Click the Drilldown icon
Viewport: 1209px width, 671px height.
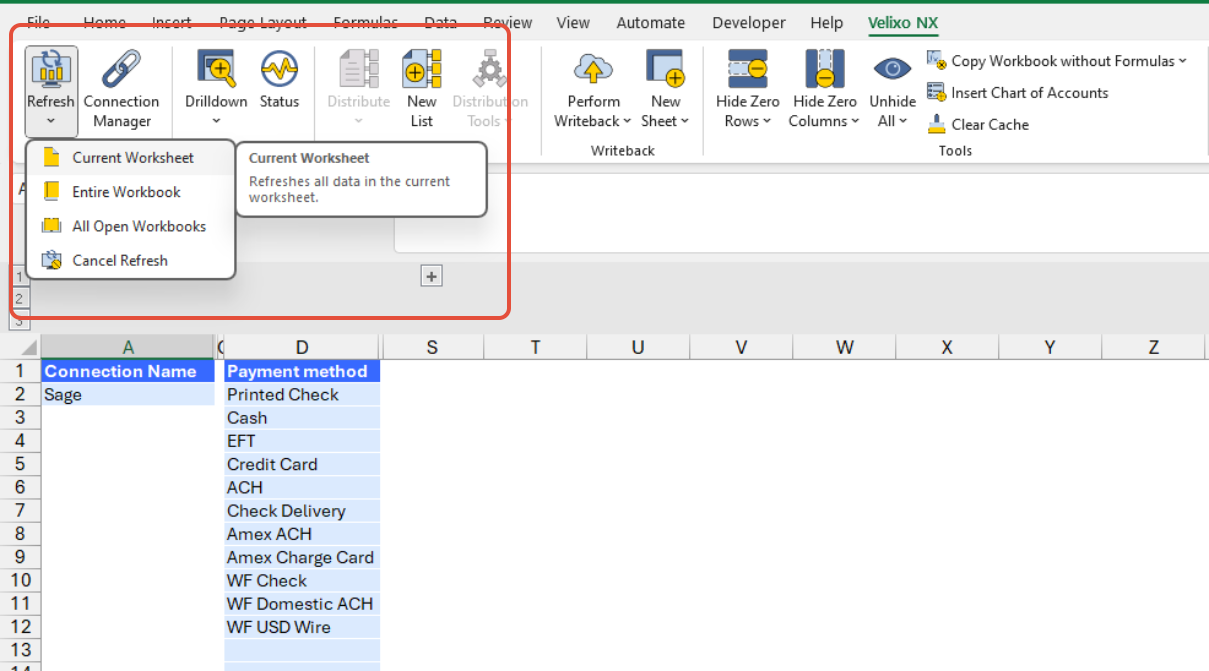click(216, 69)
